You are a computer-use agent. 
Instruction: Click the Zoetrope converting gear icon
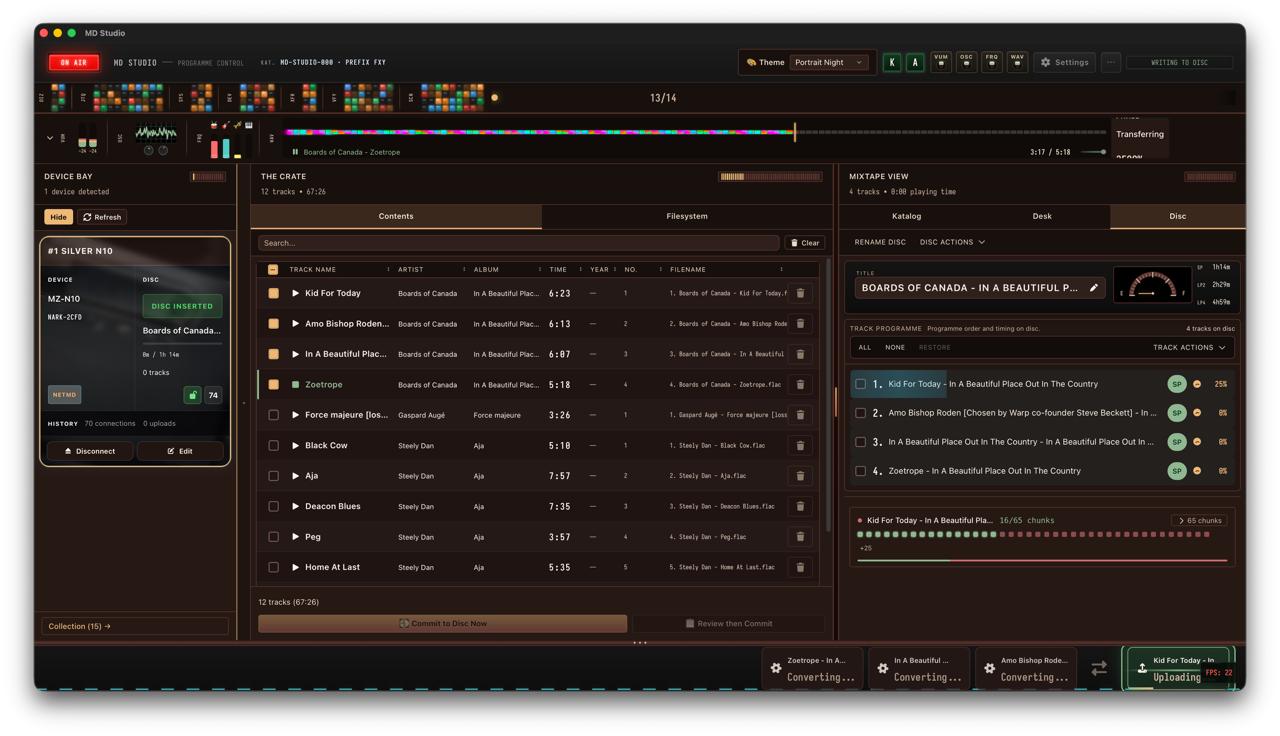click(776, 668)
